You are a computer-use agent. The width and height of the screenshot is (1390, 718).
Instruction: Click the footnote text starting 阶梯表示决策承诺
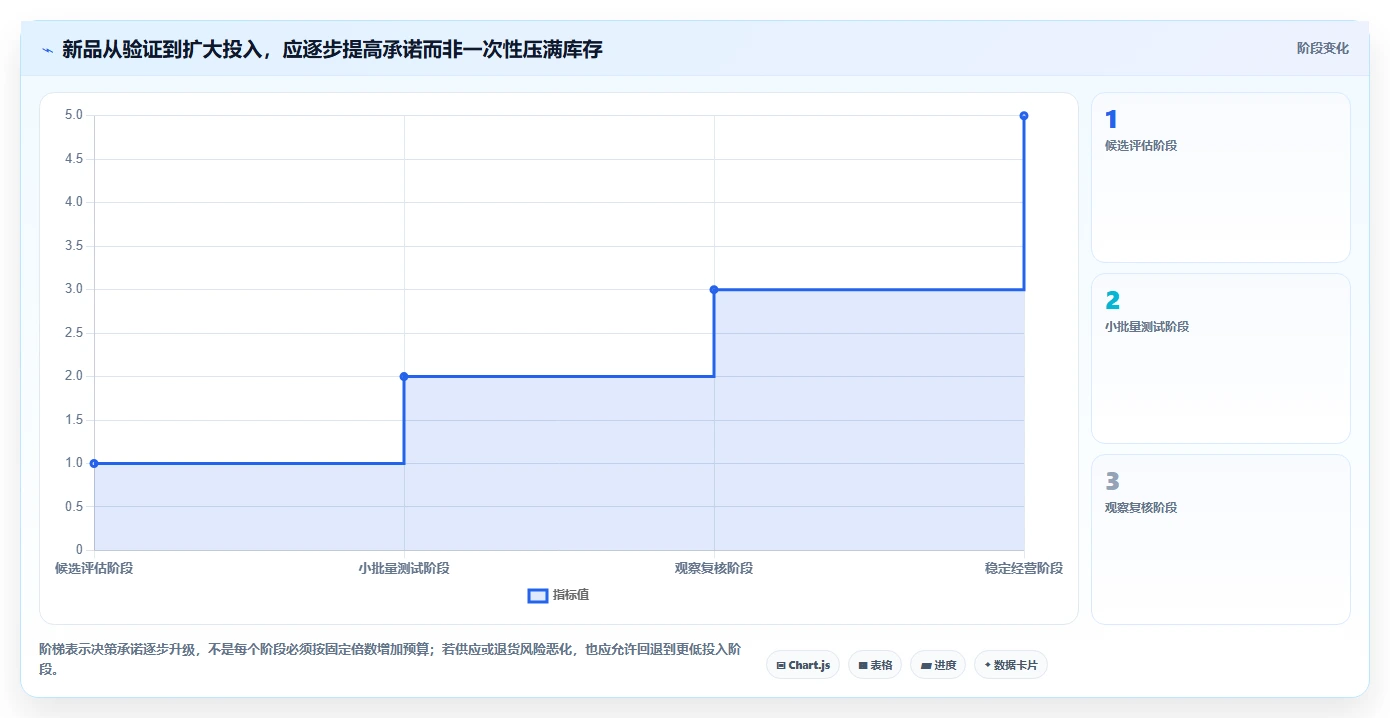coord(390,660)
